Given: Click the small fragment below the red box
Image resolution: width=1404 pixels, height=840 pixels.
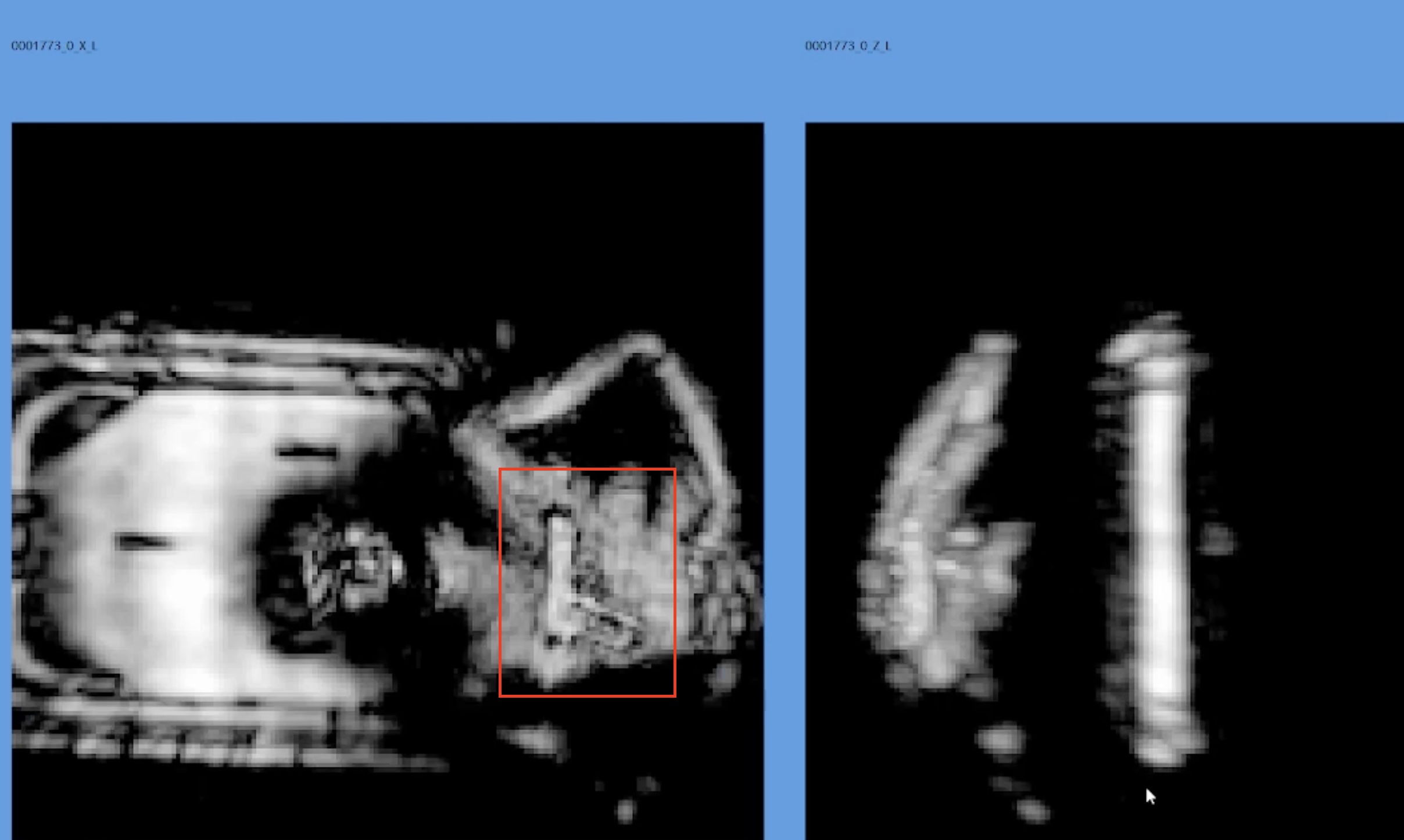Looking at the screenshot, I should 538,741.
